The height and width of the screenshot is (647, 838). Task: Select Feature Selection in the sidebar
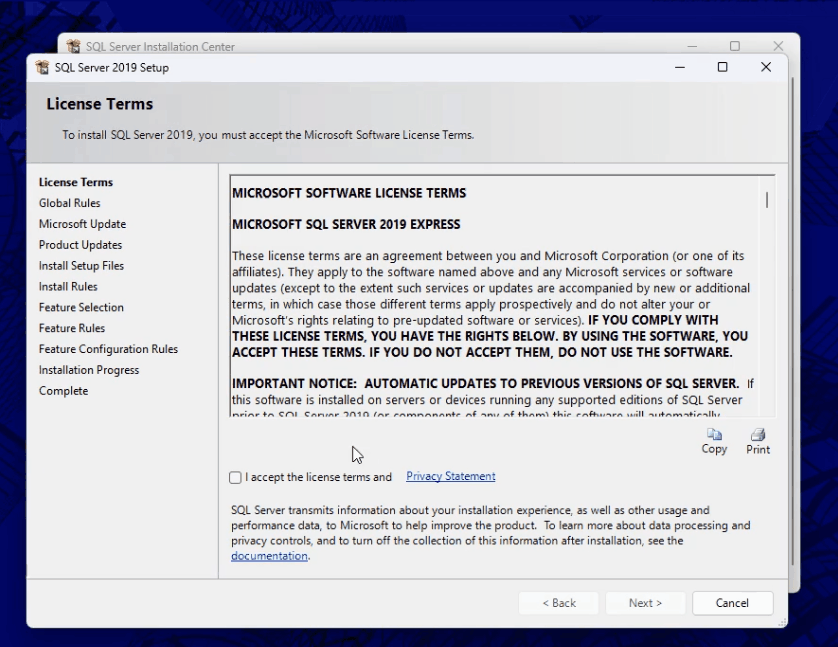[81, 308]
